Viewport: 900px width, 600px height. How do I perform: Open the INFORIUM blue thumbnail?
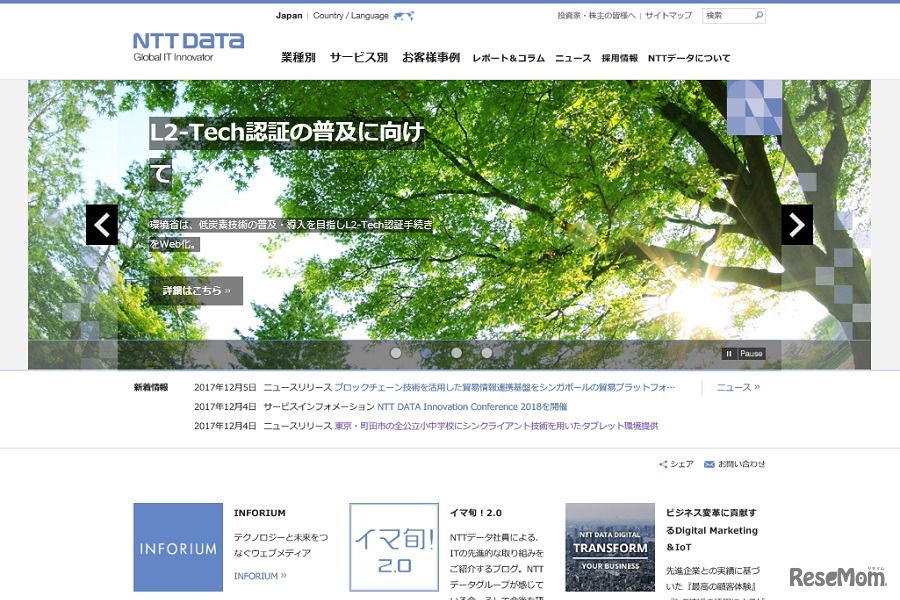[x=178, y=547]
